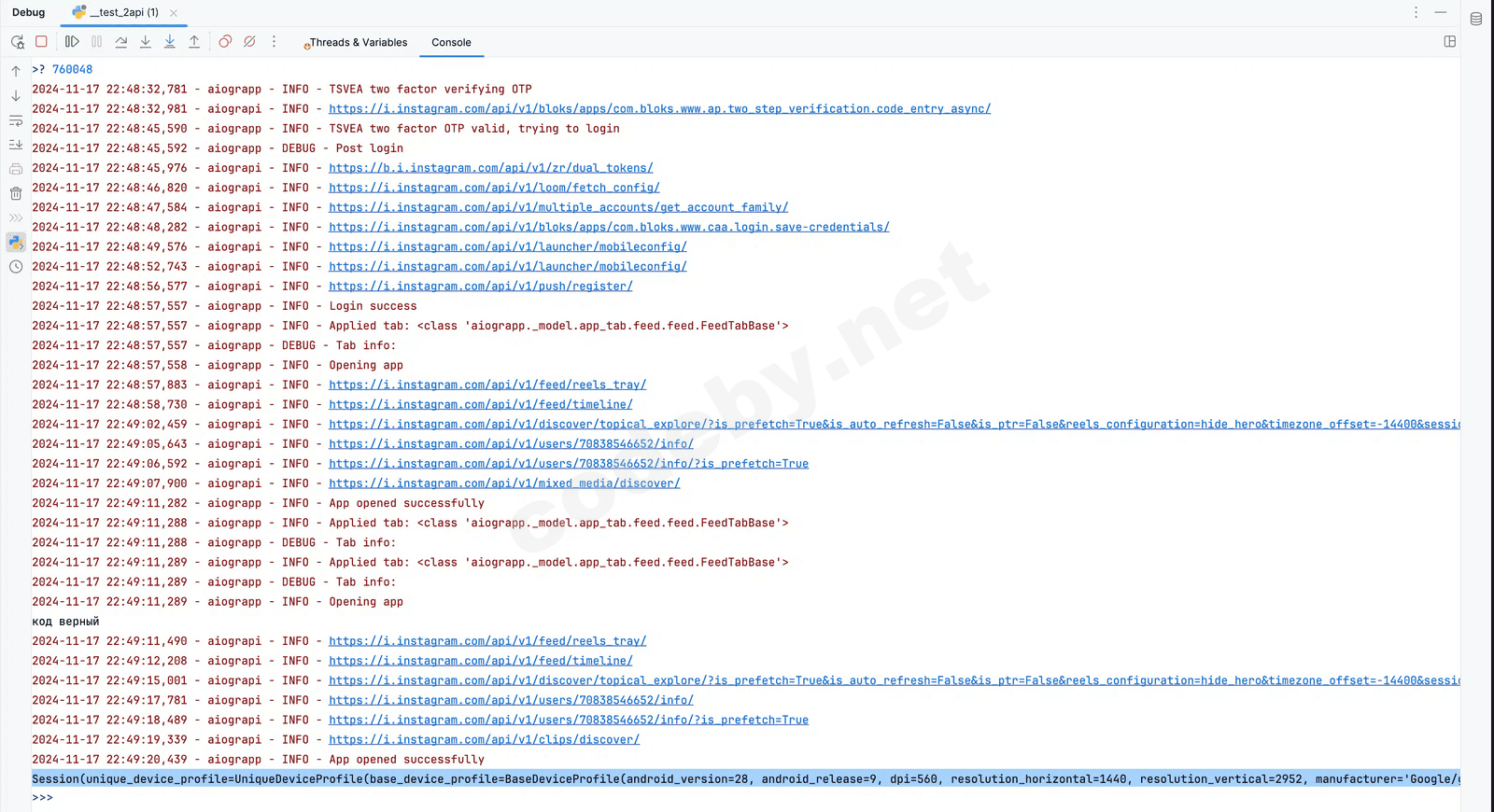Toggle the Python console prompt
The width and height of the screenshot is (1494, 812).
[16, 242]
